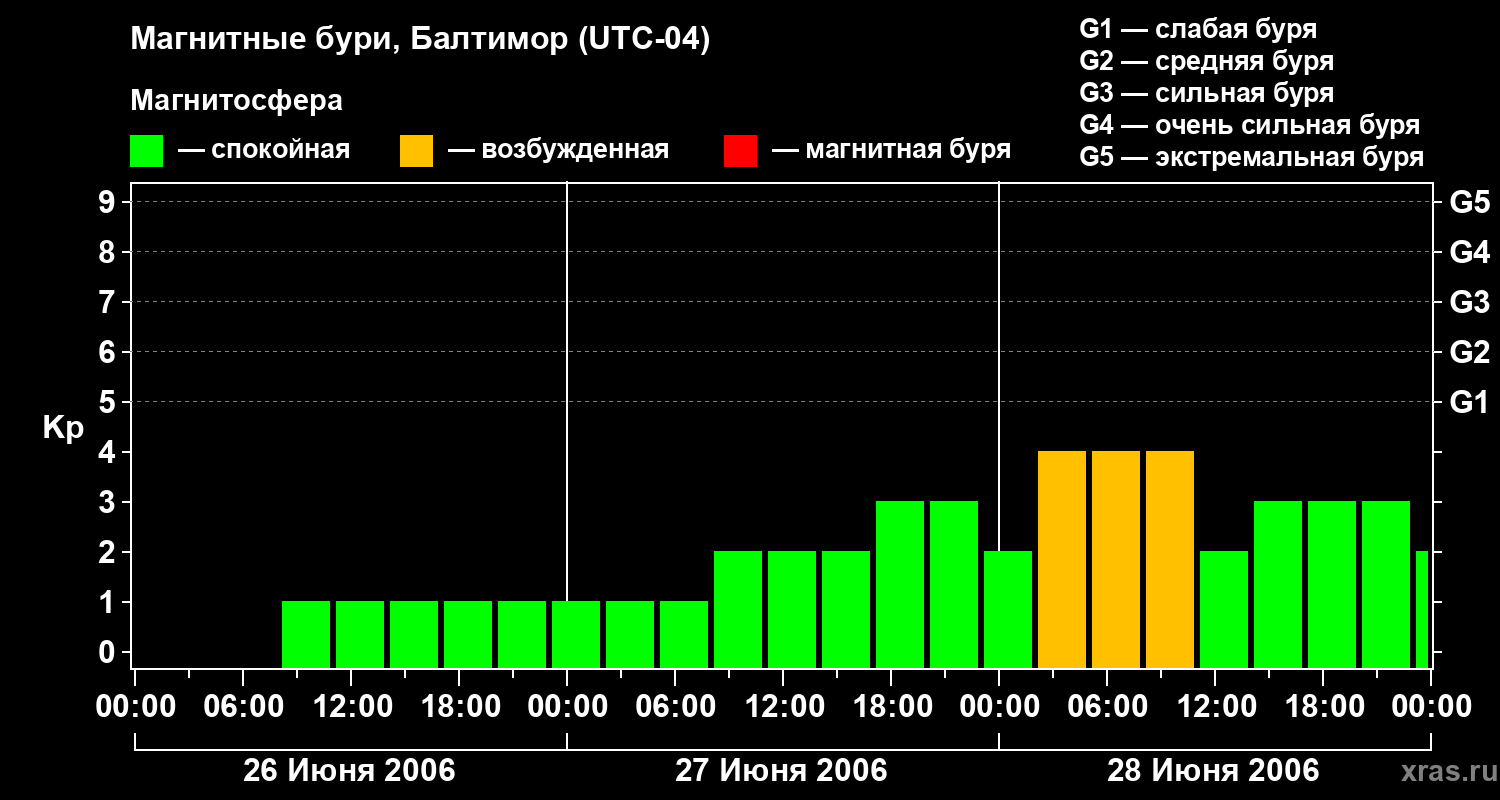The width and height of the screenshot is (1500, 800).
Task: Click the 06:00 time label for 26 June
Action: [x=243, y=706]
